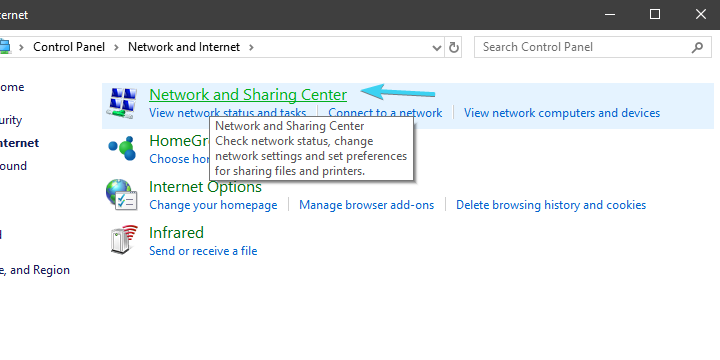Click the Control Panel breadcrumb
Image resolution: width=720 pixels, height=360 pixels.
click(69, 47)
